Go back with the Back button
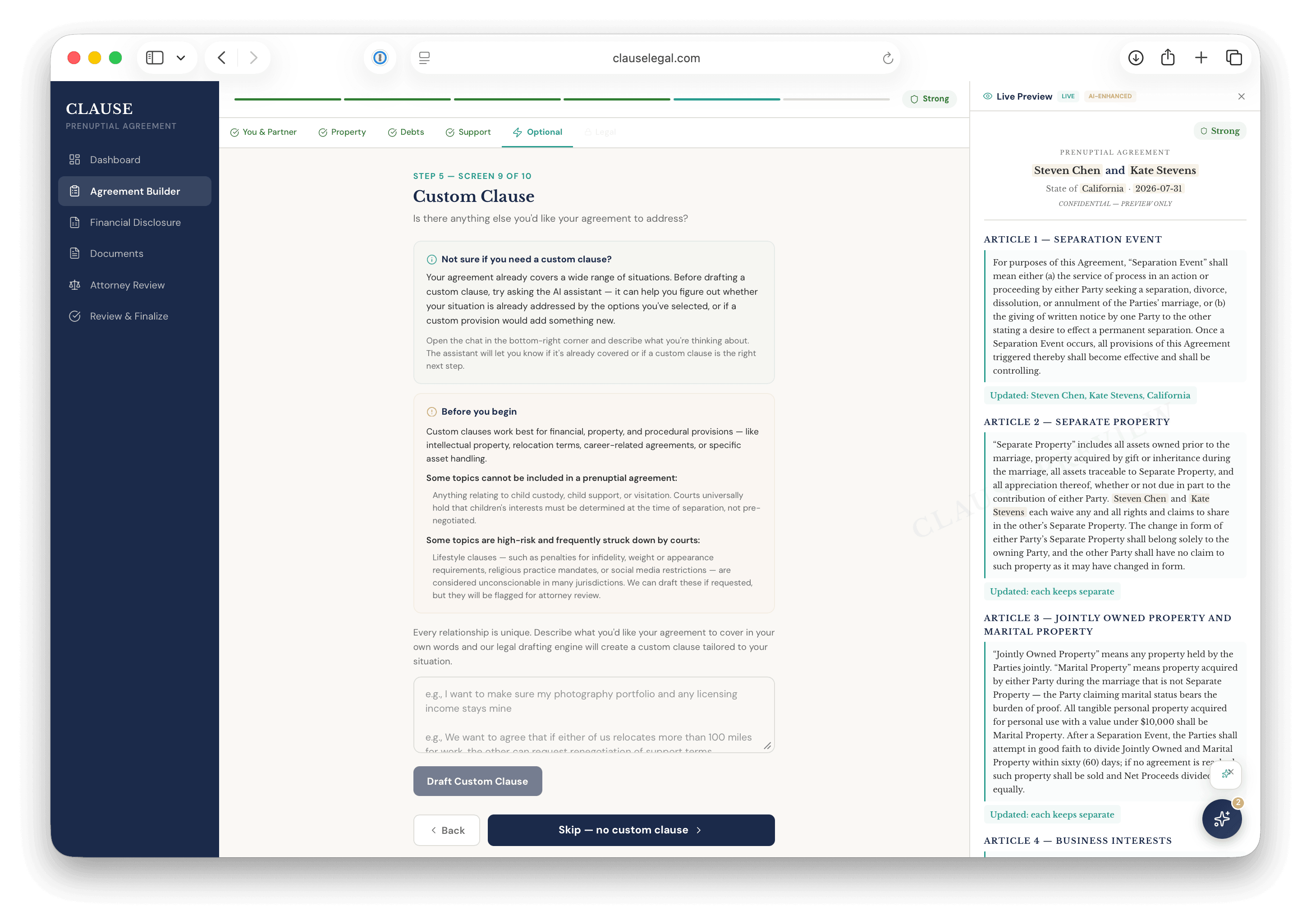 tap(446, 830)
